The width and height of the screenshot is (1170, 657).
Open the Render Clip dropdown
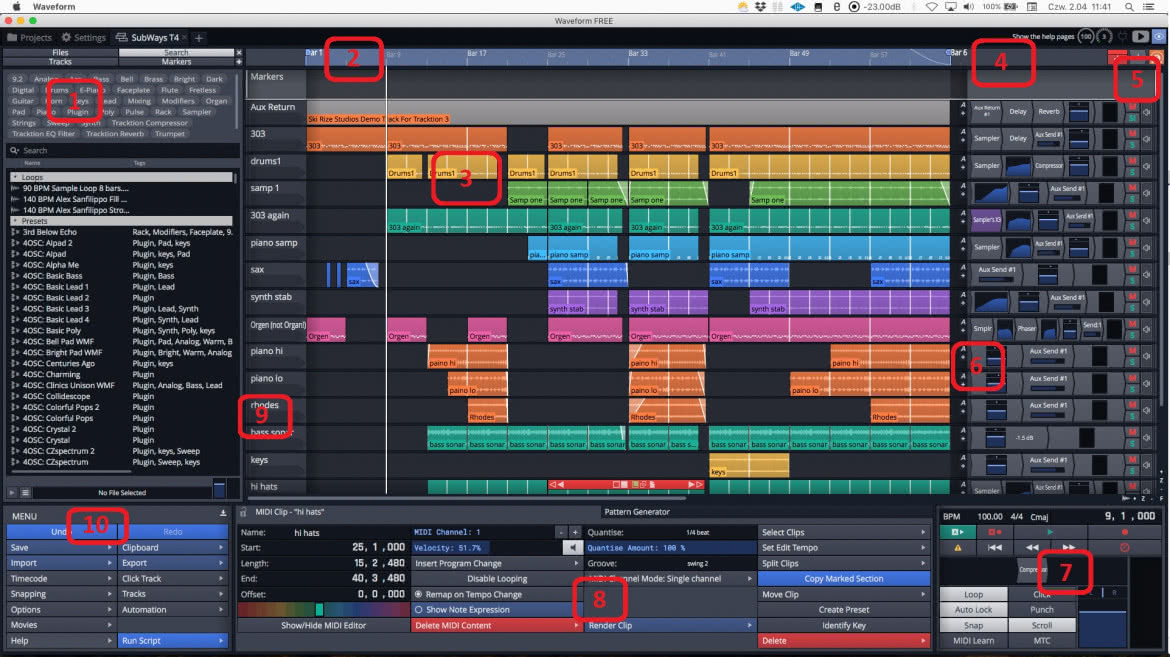tap(671, 626)
